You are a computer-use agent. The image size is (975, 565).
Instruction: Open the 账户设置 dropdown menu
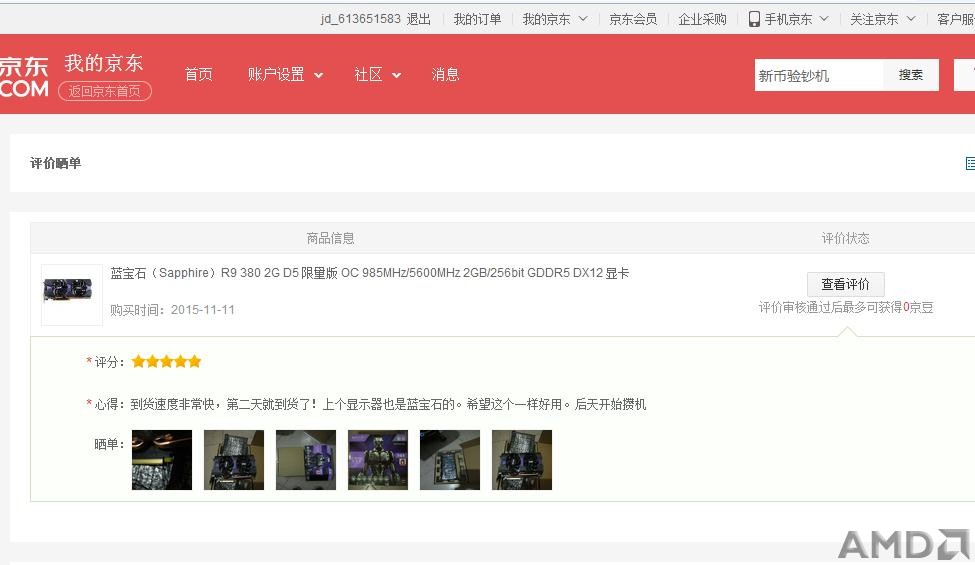coord(285,75)
